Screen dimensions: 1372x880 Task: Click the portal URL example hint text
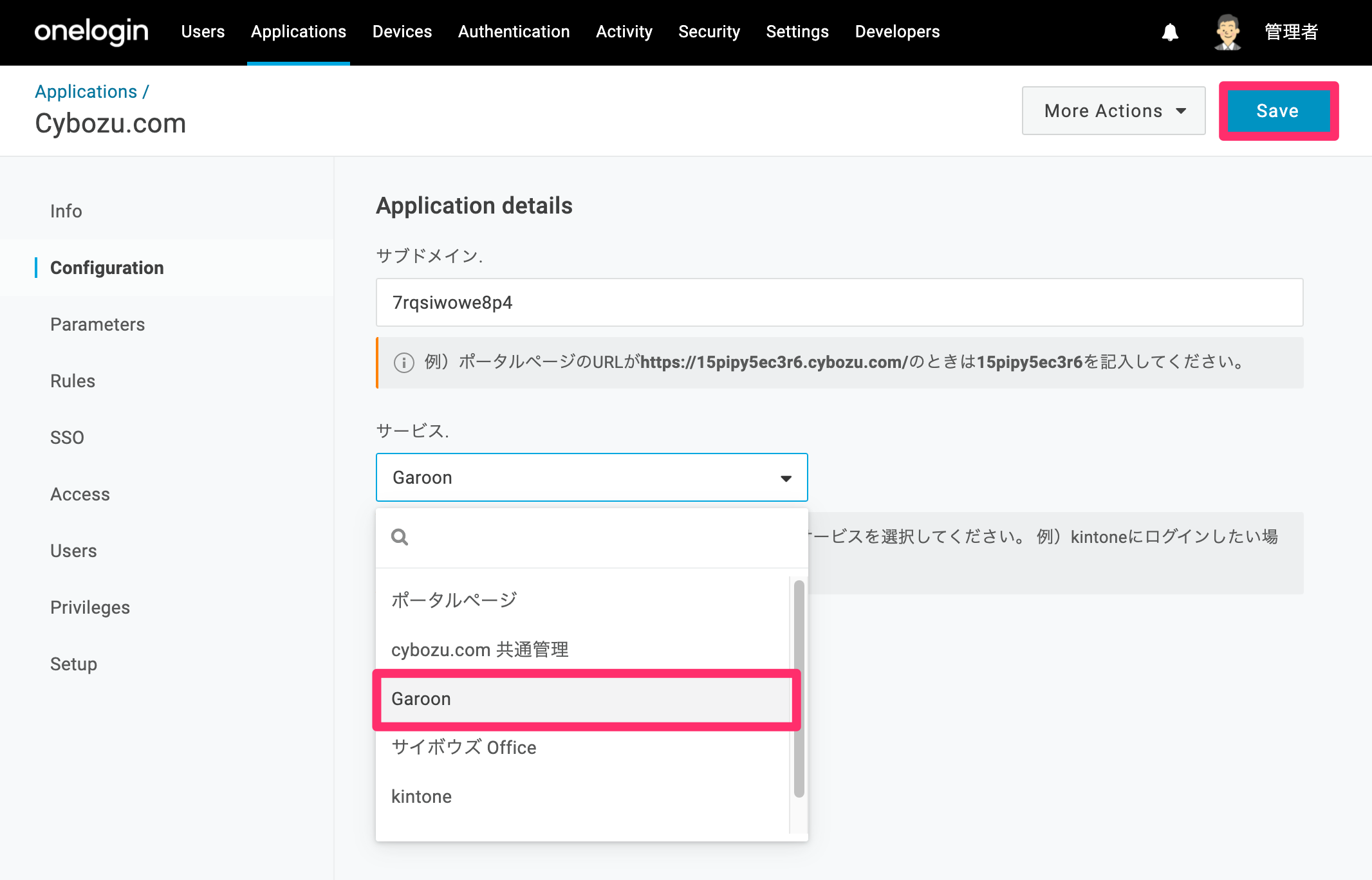[835, 362]
